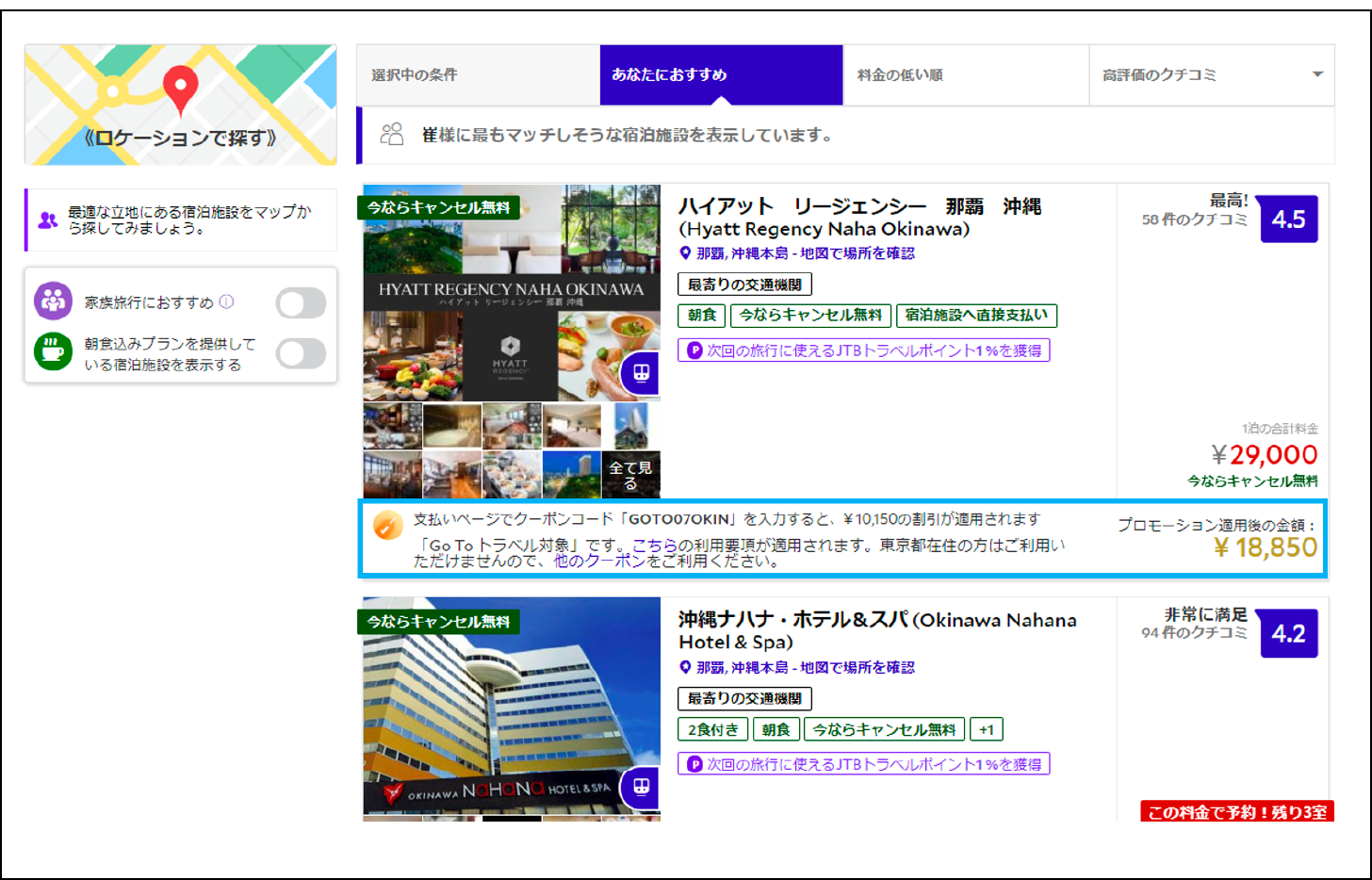The height and width of the screenshot is (880, 1372).
Task: Click promotion price ¥18,850
Action: pyautogui.click(x=1266, y=547)
